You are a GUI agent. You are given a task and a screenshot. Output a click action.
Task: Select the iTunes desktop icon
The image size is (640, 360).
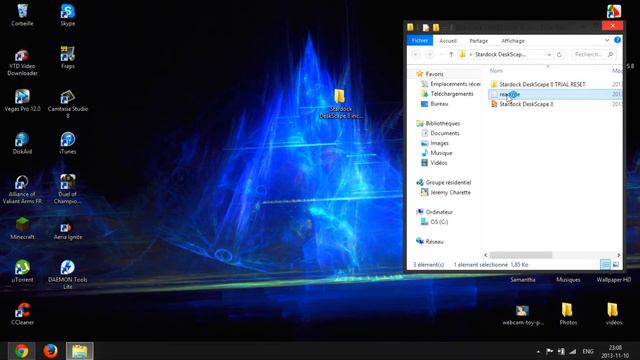click(68, 143)
